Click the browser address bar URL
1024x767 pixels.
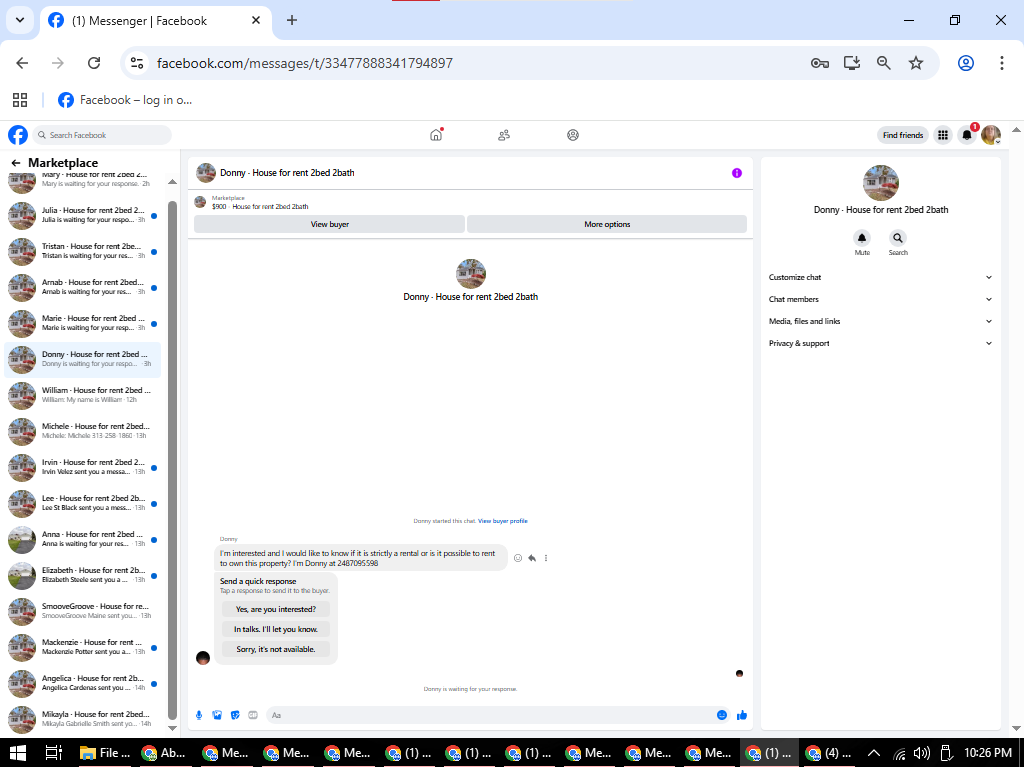tap(305, 63)
